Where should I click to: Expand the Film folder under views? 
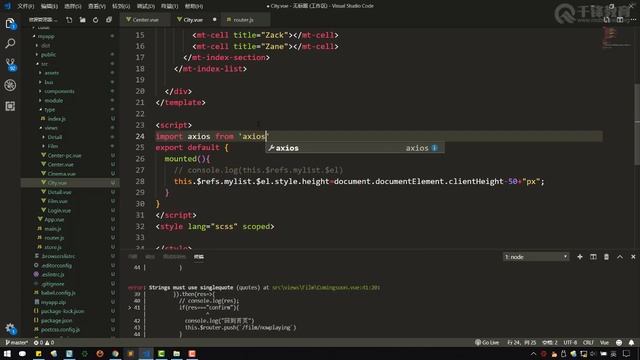point(53,146)
